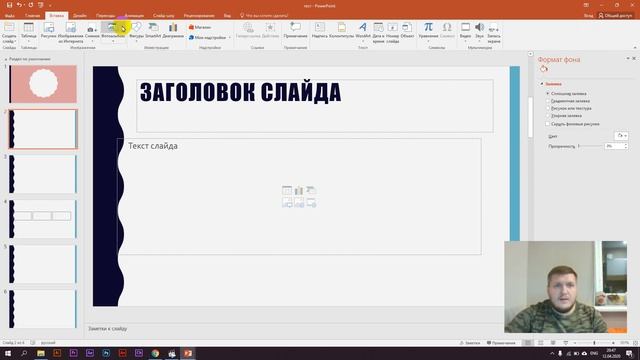Screen dimensions: 640x360
Task: Click the Создать слайд icon
Action: (9, 33)
